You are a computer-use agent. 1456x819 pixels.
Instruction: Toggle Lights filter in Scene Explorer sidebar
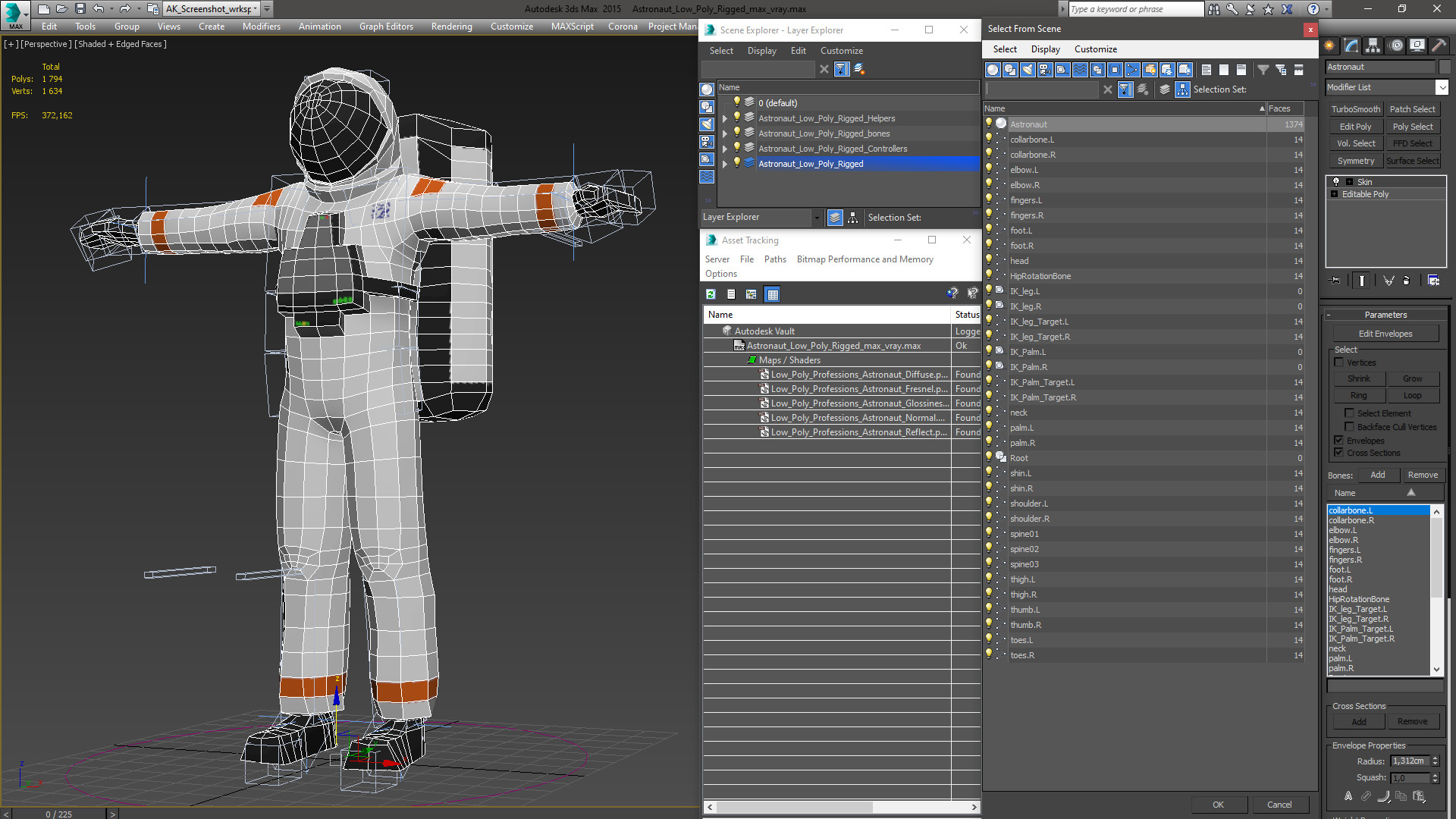coord(707,124)
